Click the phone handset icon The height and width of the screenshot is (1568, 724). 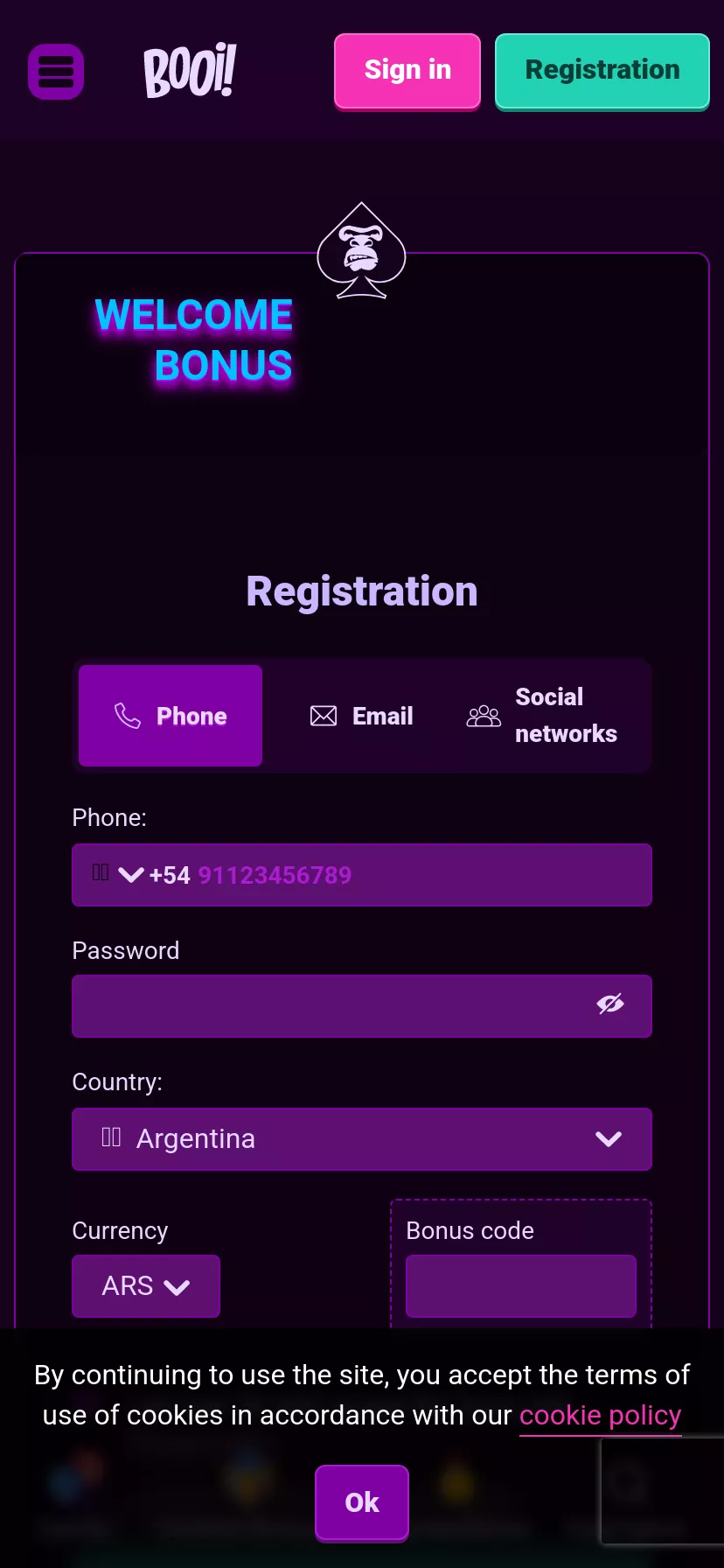tap(128, 716)
